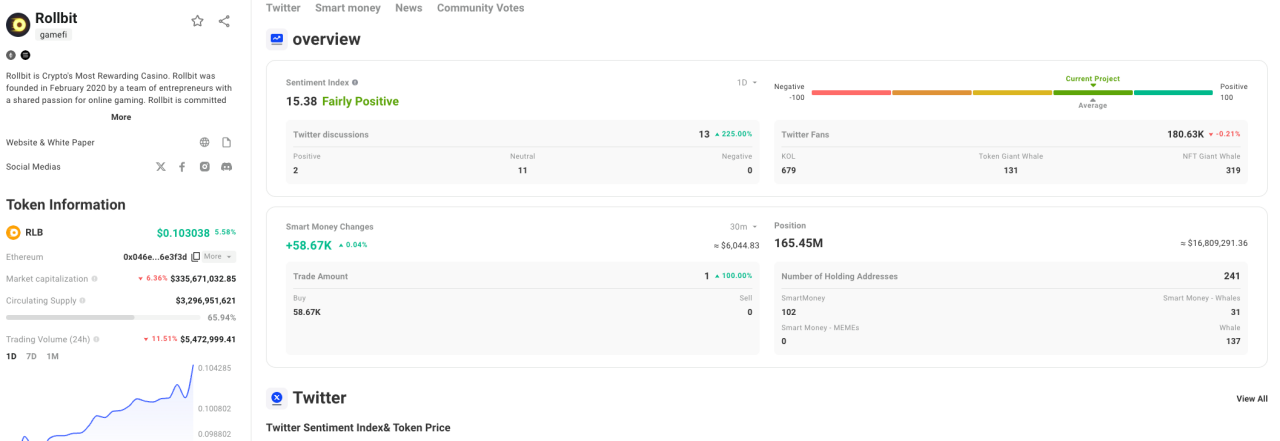This screenshot has width=1280, height=441.
Task: Open the Sentiment Index 1D period dropdown
Action: click(747, 83)
